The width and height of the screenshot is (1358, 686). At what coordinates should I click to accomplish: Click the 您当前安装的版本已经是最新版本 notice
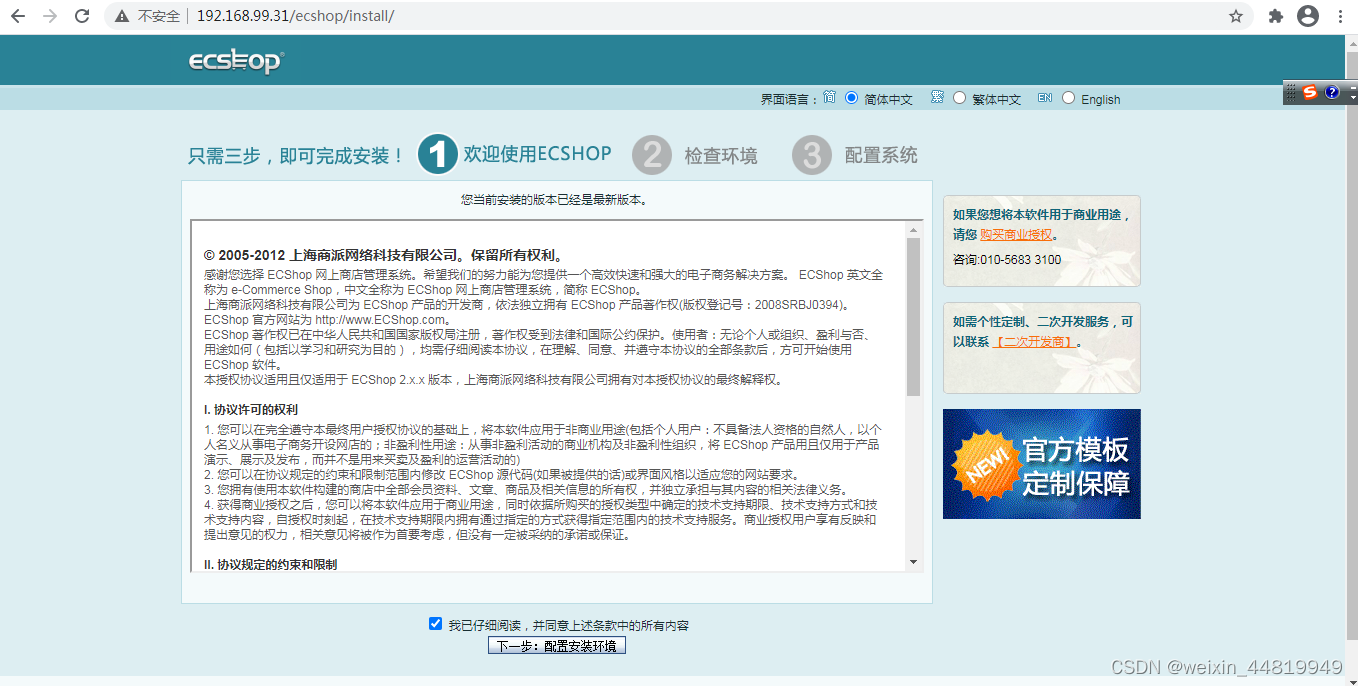pos(554,200)
